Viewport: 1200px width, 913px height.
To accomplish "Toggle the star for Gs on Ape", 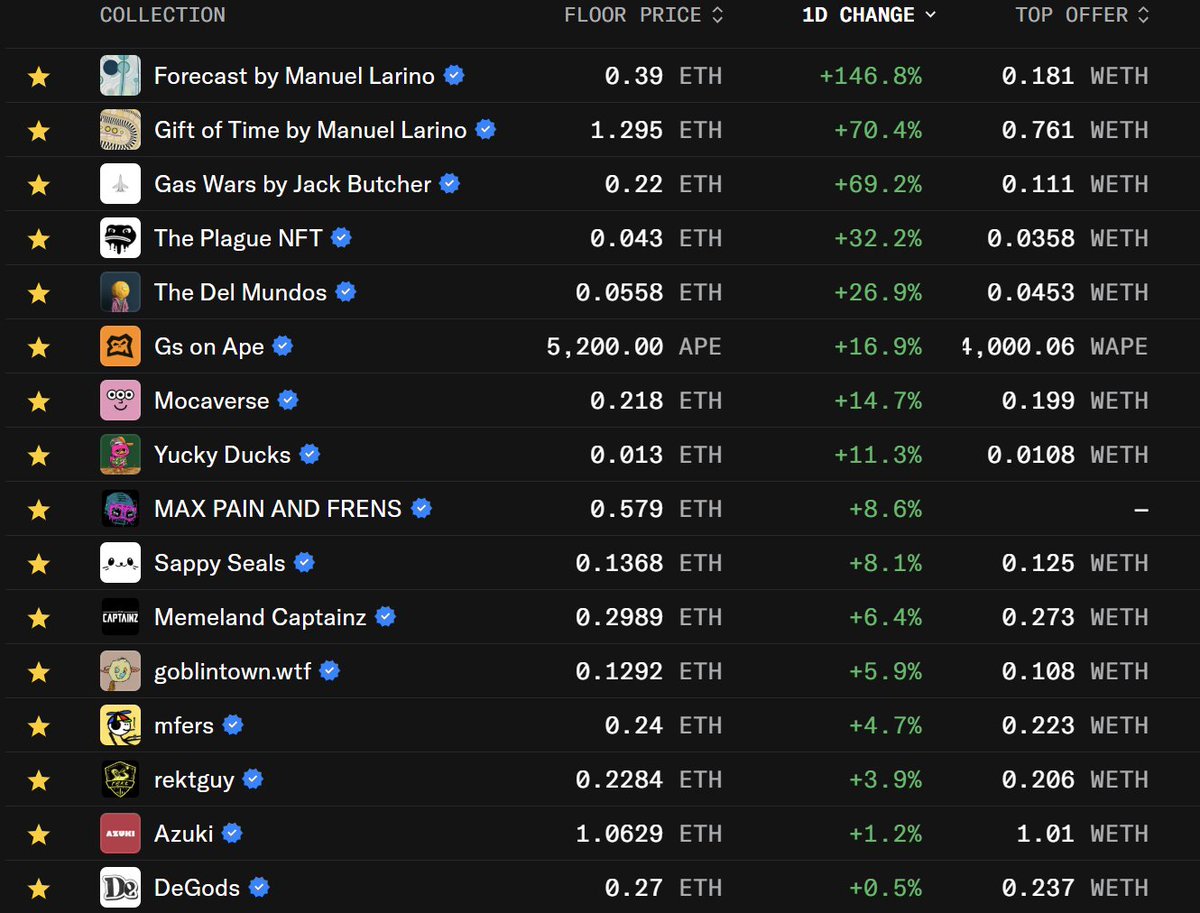I will point(39,346).
